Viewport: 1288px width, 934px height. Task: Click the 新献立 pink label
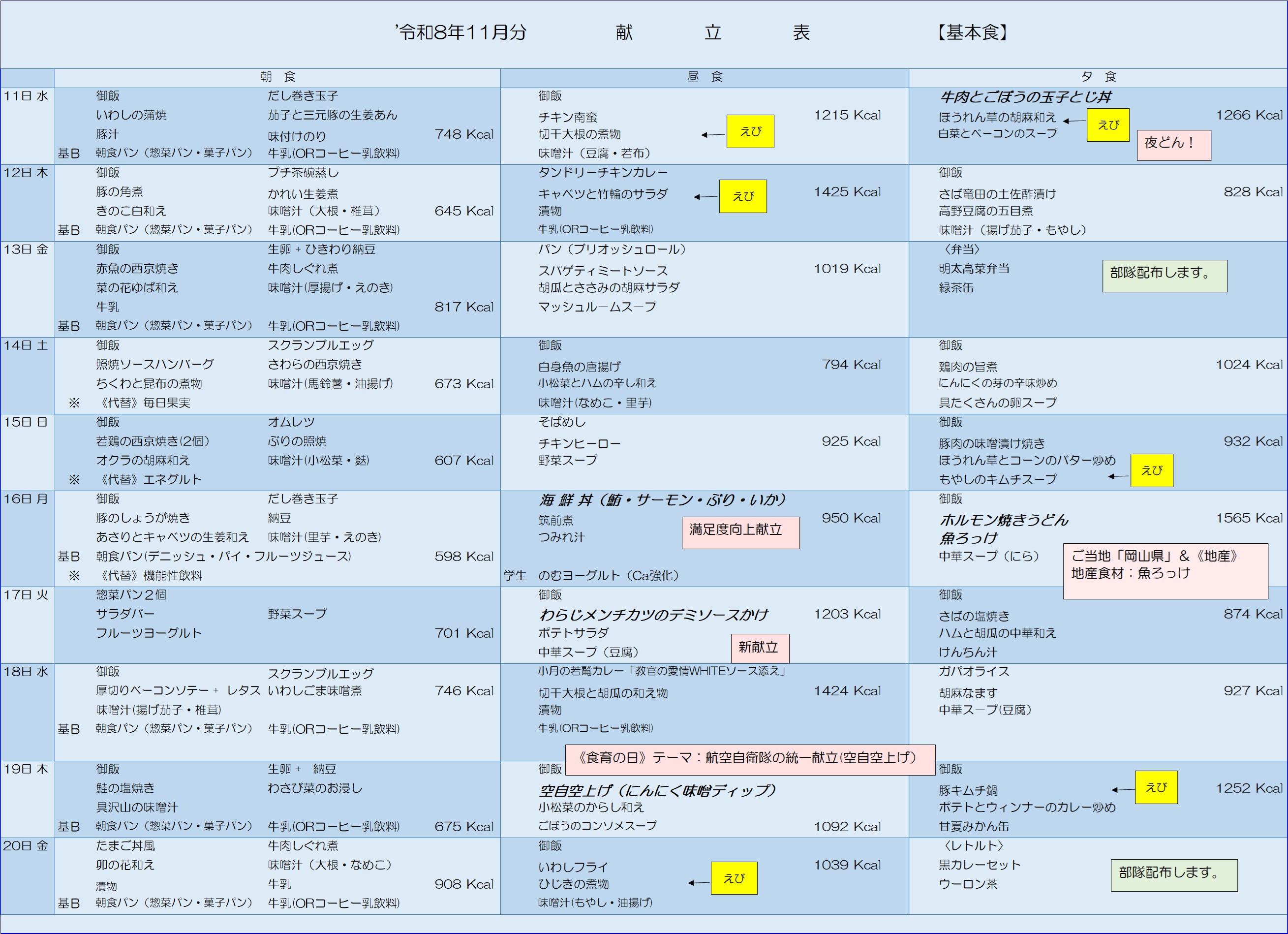(x=760, y=648)
